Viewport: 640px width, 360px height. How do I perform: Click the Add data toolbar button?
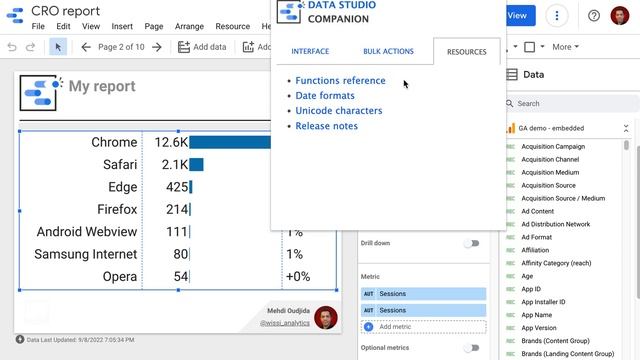[202, 47]
